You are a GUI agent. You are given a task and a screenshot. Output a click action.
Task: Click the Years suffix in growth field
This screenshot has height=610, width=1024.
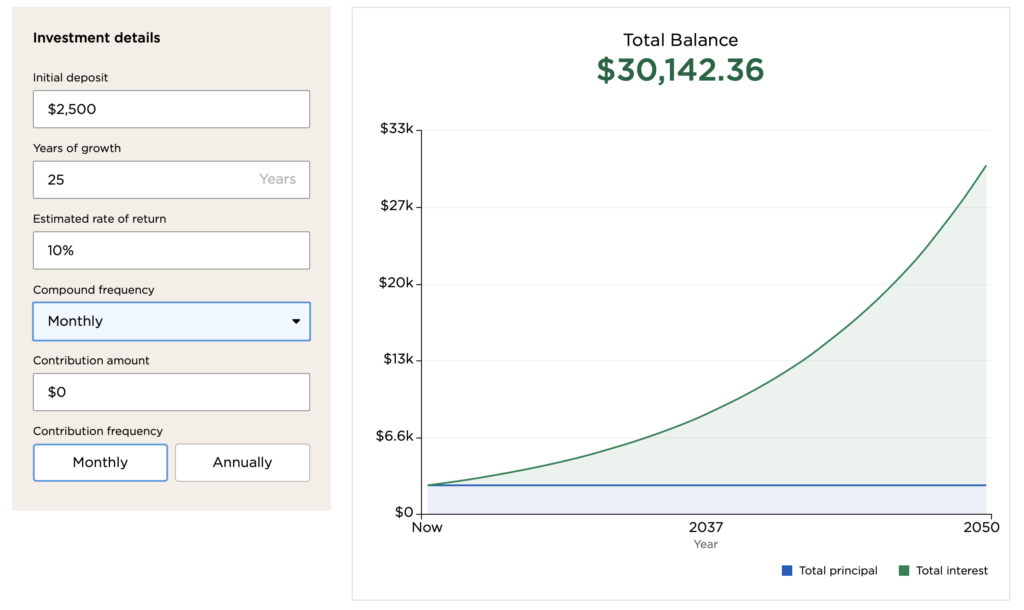coord(277,180)
